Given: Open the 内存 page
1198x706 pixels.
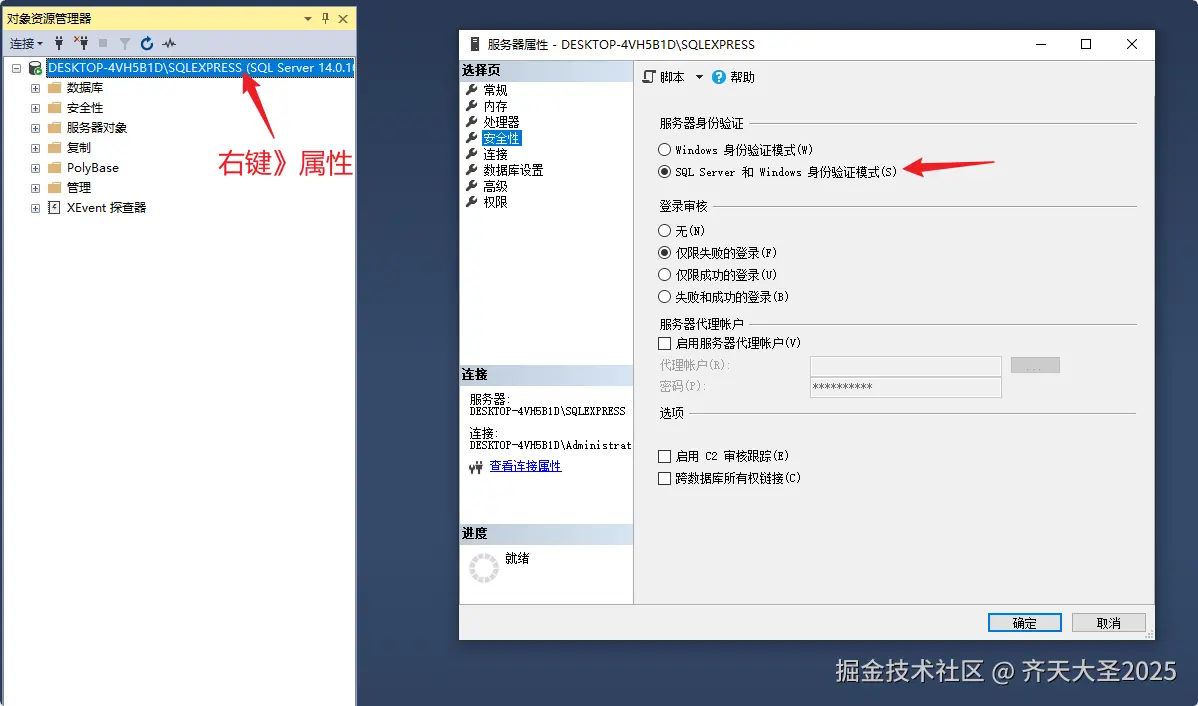Looking at the screenshot, I should click(495, 106).
